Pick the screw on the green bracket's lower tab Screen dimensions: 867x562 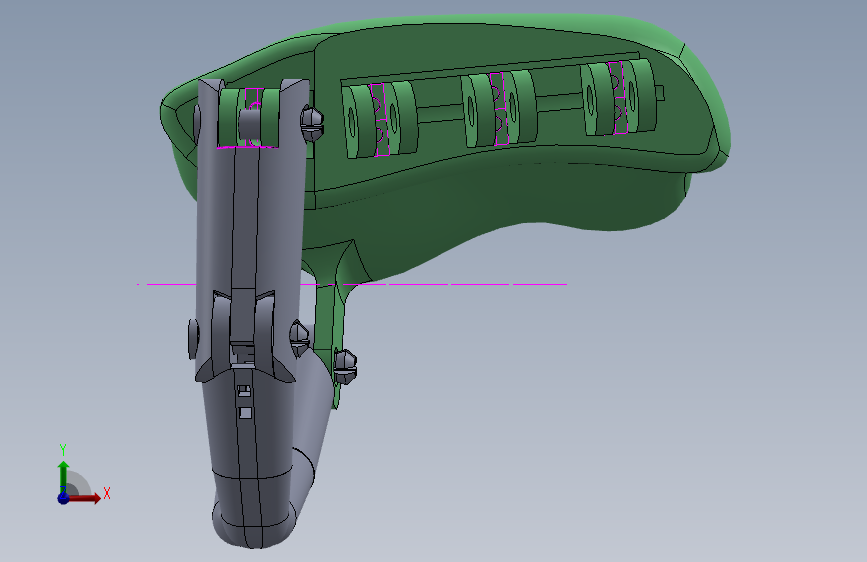345,366
